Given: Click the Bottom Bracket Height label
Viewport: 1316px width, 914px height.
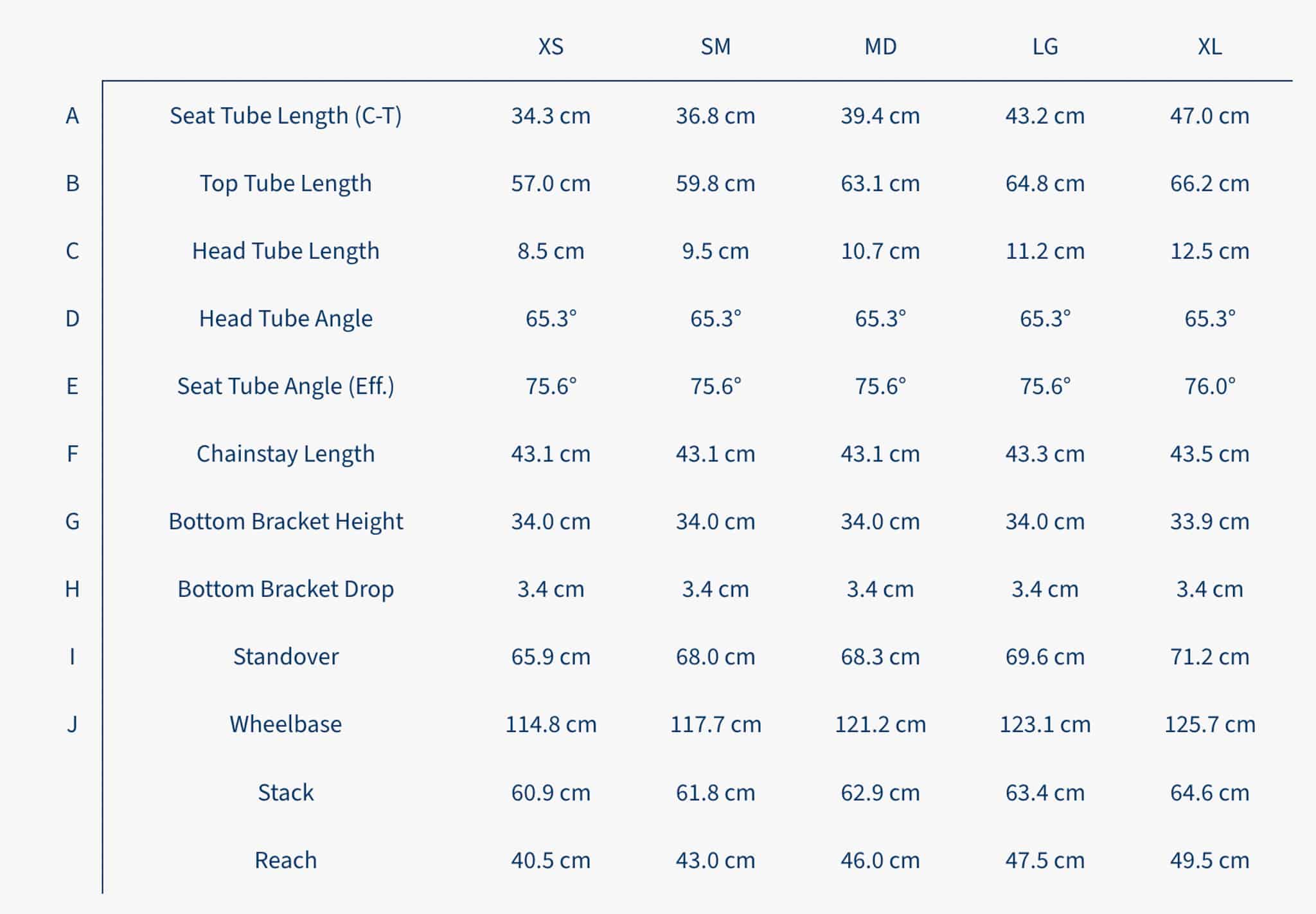Looking at the screenshot, I should click(285, 521).
